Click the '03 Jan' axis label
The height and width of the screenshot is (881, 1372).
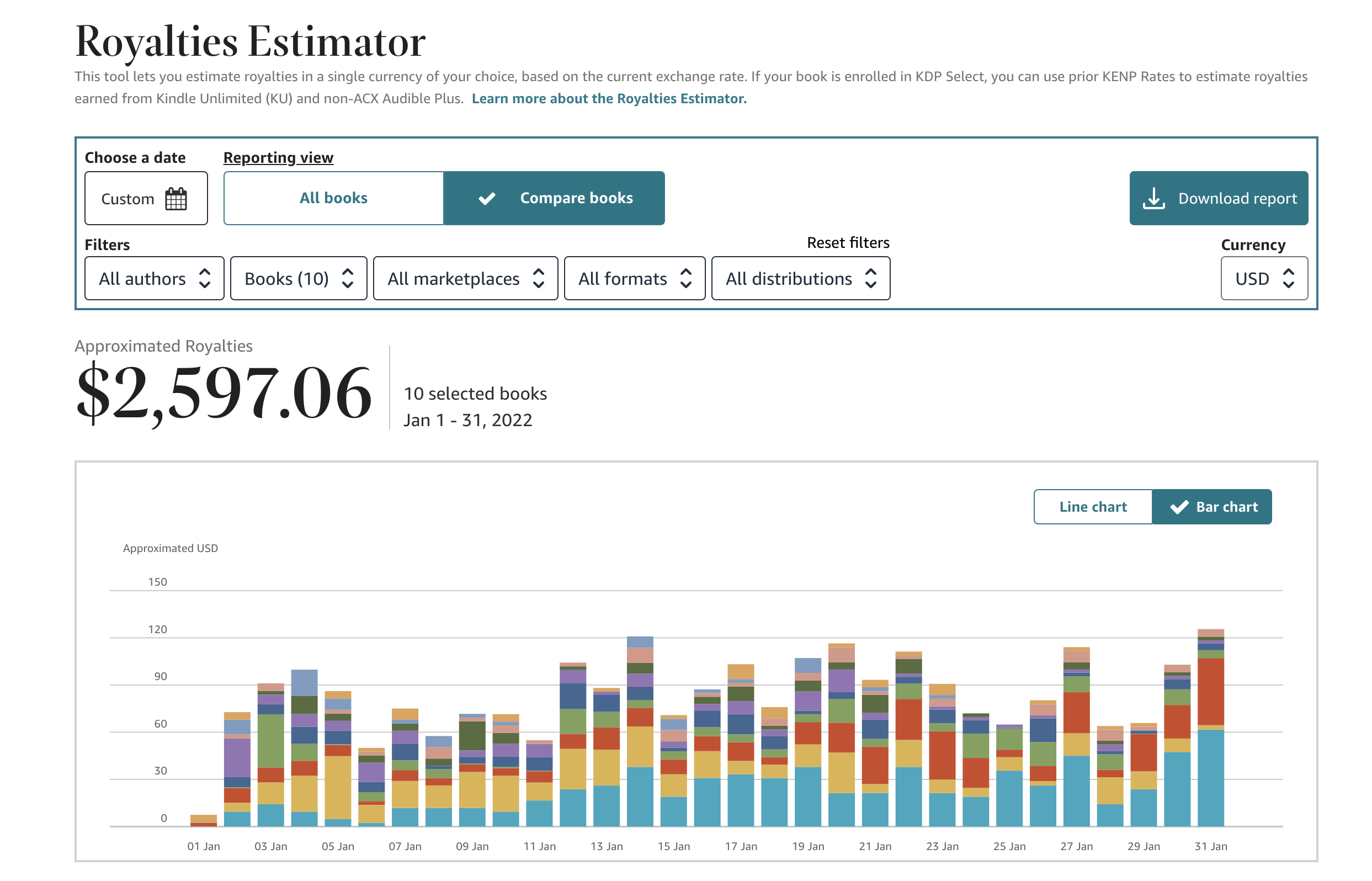click(270, 847)
